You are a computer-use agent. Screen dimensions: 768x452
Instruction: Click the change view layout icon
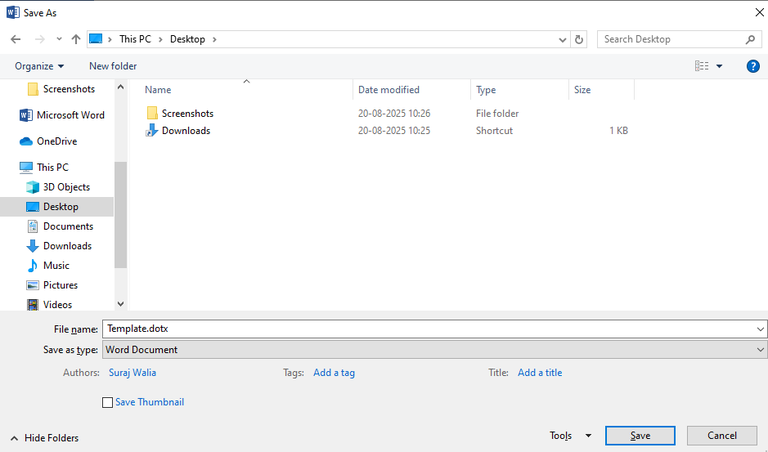click(701, 66)
